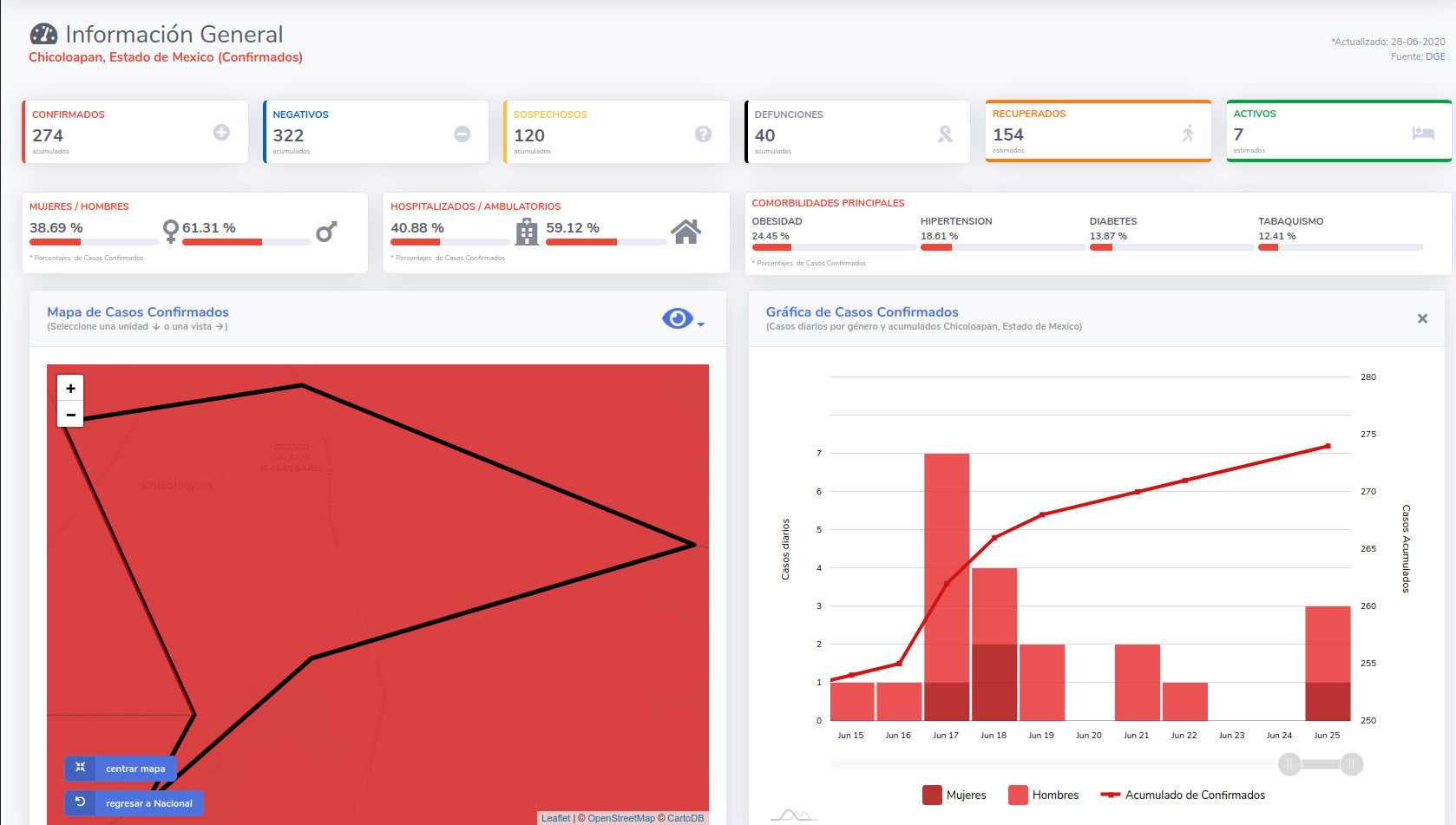
Task: Click the 59.12 % ambulatorios percentage
Action: click(573, 227)
